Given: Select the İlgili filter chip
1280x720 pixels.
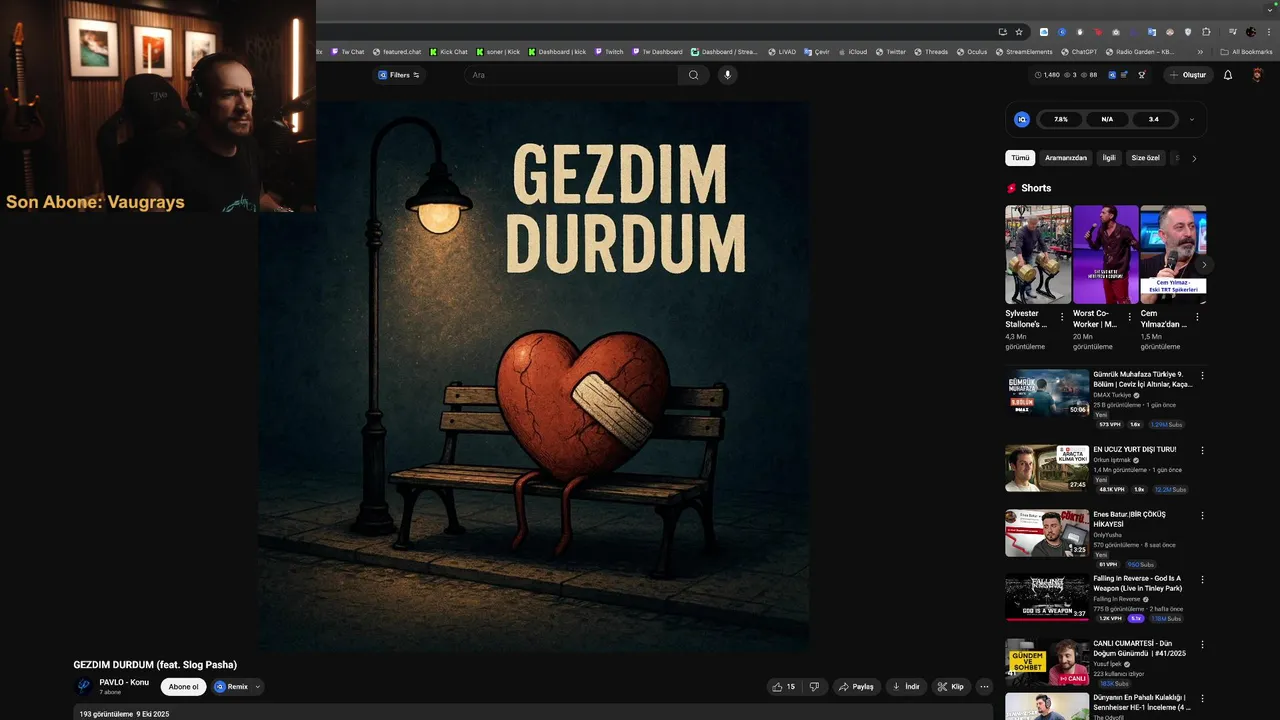Looking at the screenshot, I should [x=1109, y=158].
